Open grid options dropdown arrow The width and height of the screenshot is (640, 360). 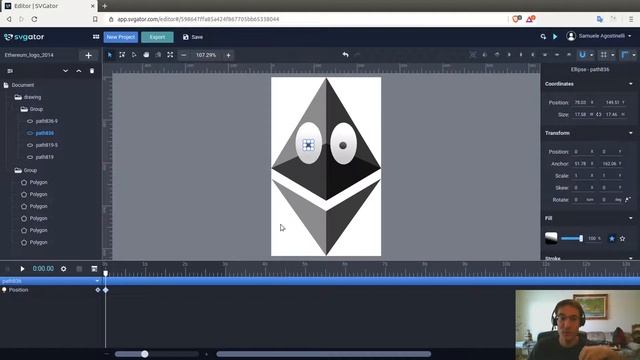pyautogui.click(x=613, y=55)
